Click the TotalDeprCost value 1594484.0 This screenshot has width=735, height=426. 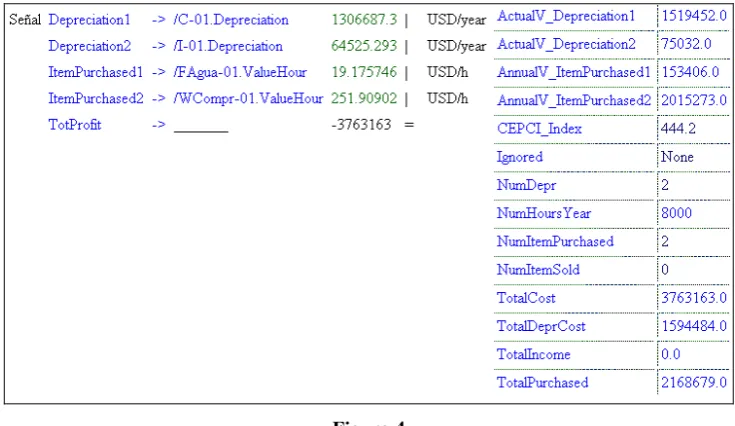pyautogui.click(x=694, y=326)
